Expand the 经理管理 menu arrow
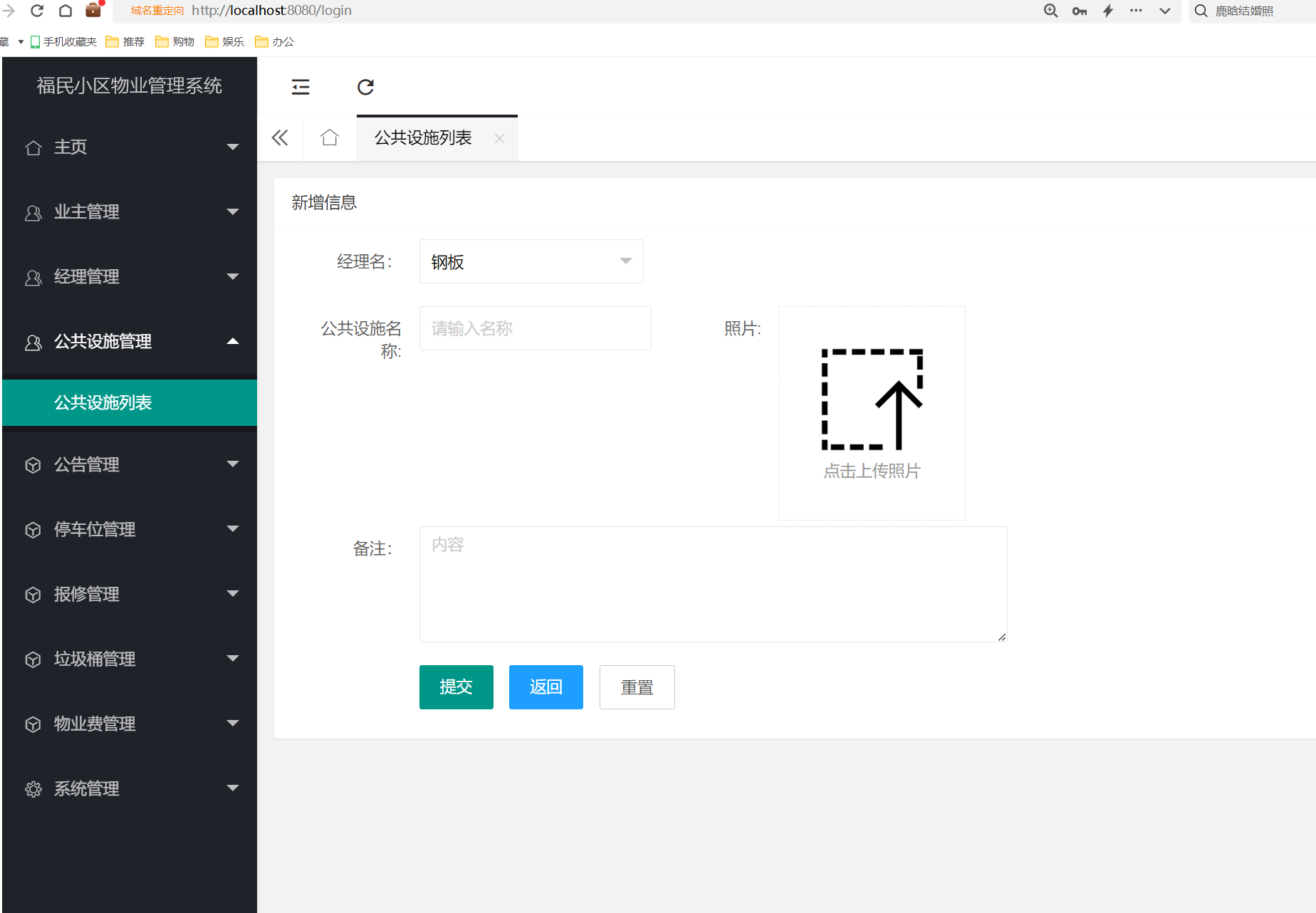Screen dimensions: 1316x913 coord(232,276)
